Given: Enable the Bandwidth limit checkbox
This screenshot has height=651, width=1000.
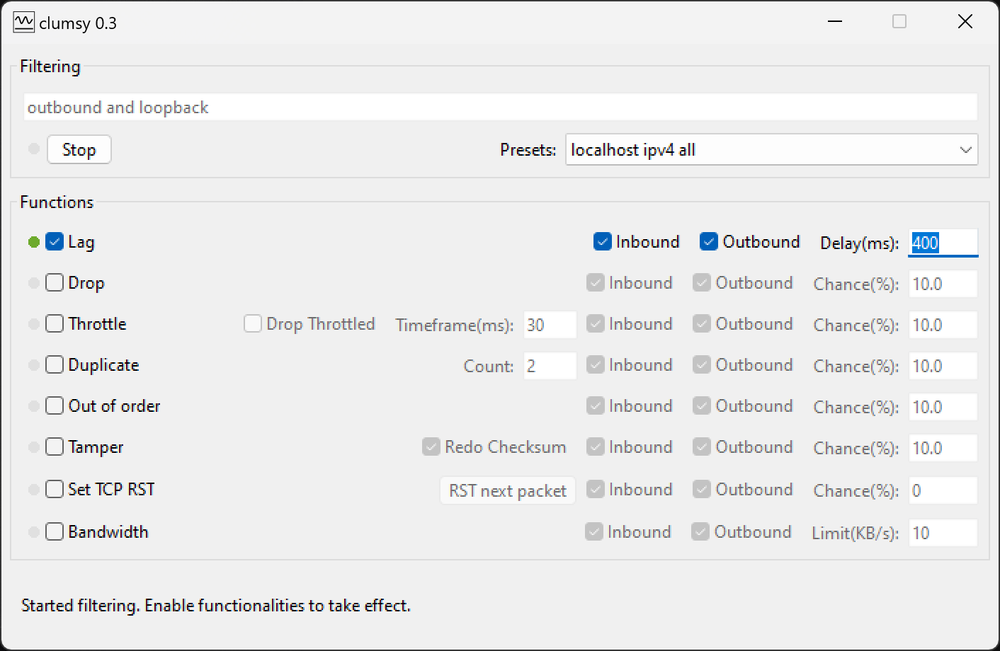Looking at the screenshot, I should [55, 532].
